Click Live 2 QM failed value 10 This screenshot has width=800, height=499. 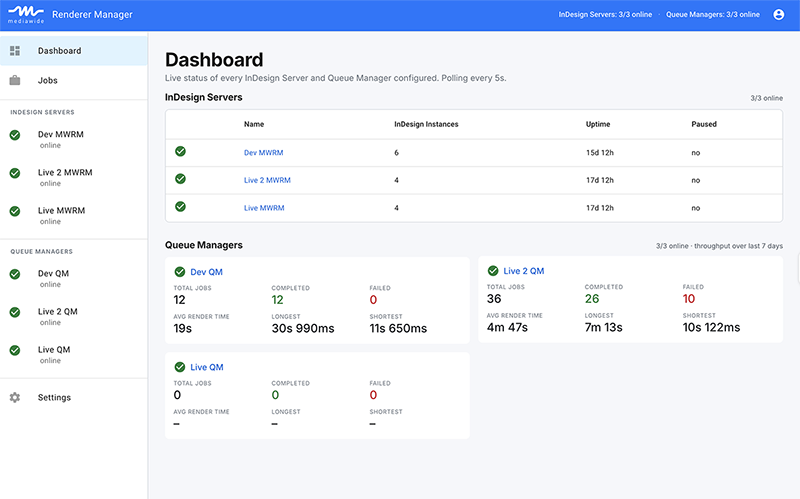click(689, 298)
